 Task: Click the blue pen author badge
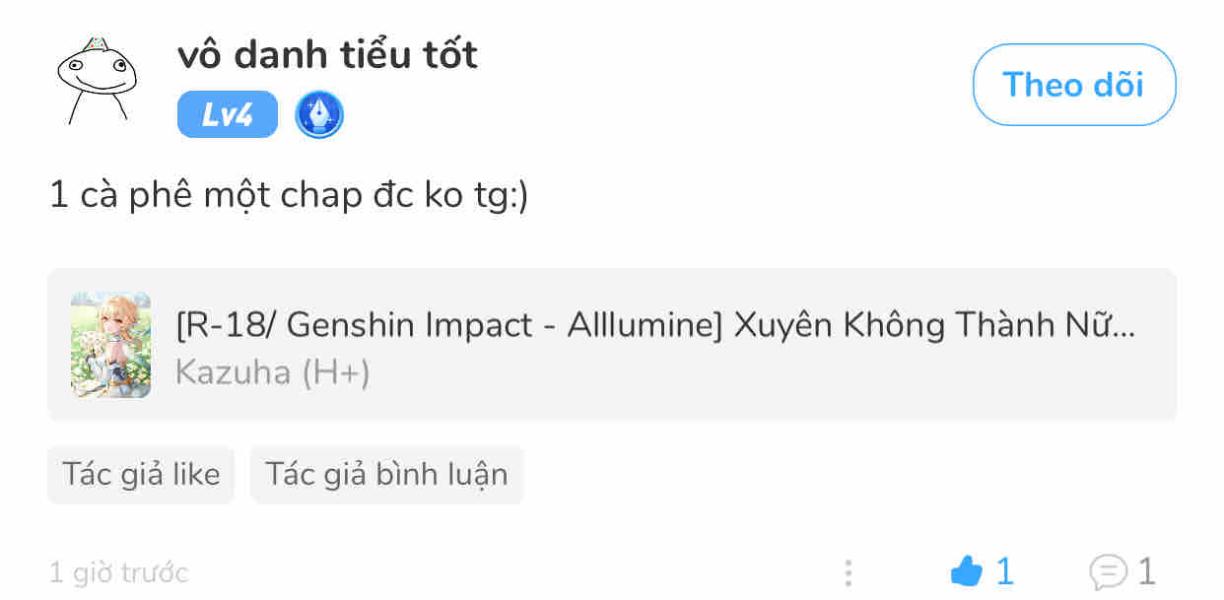[x=319, y=115]
